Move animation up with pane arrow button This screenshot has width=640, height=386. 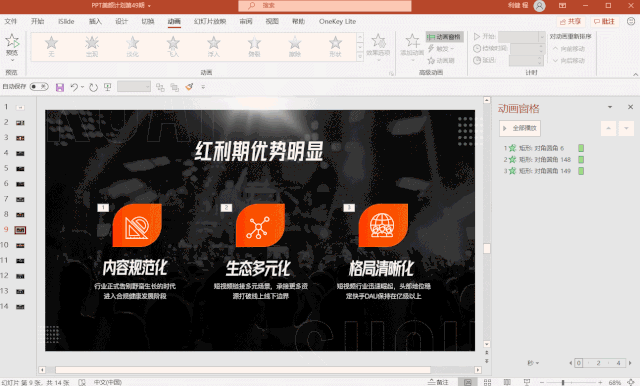[608, 129]
